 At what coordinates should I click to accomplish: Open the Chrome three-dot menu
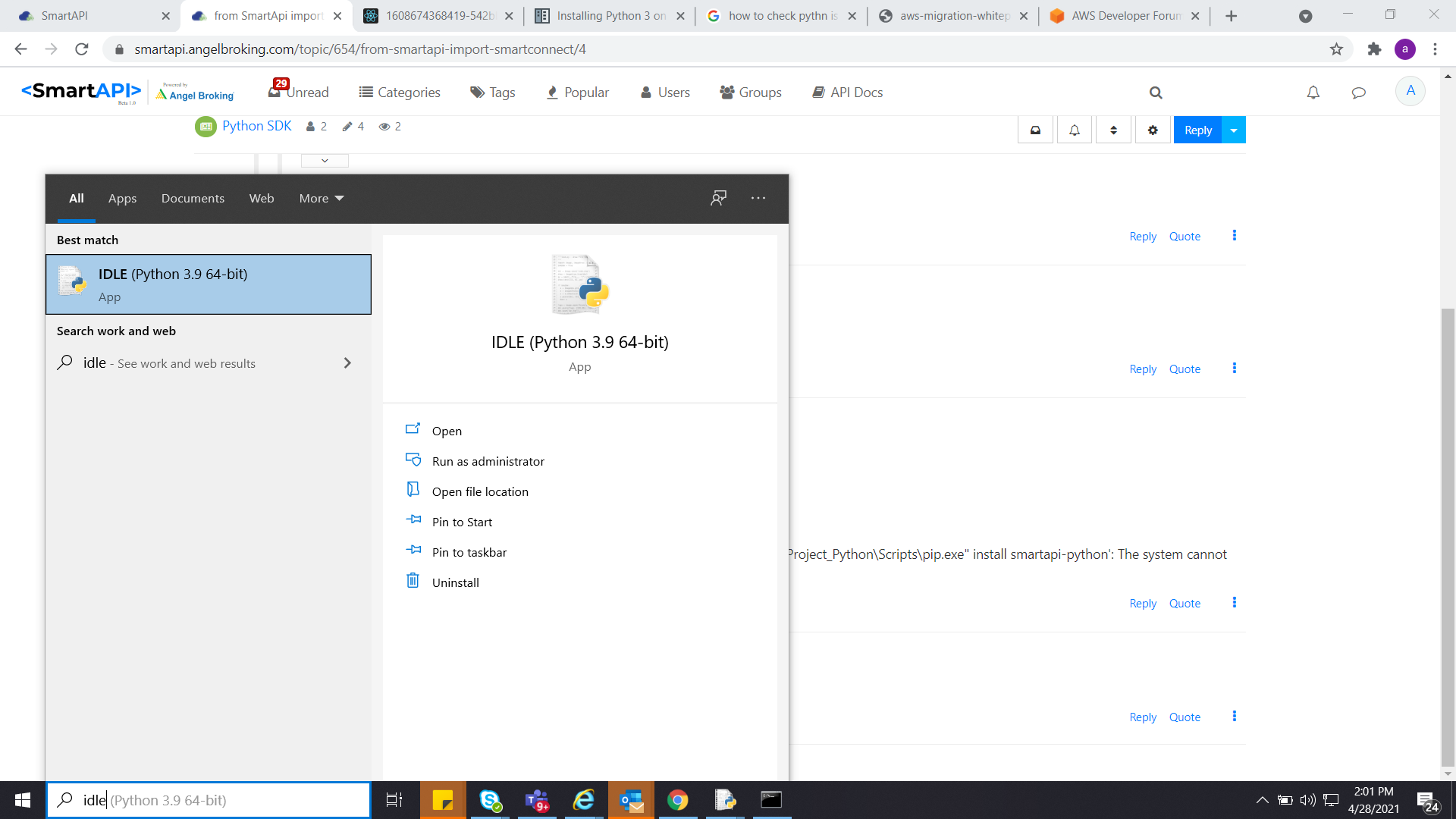pos(1435,49)
